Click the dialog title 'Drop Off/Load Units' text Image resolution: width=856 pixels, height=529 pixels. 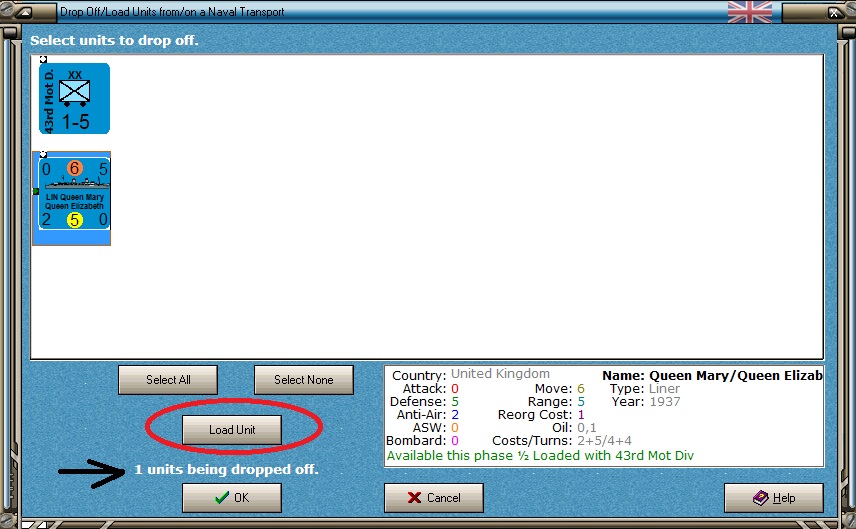[x=172, y=12]
